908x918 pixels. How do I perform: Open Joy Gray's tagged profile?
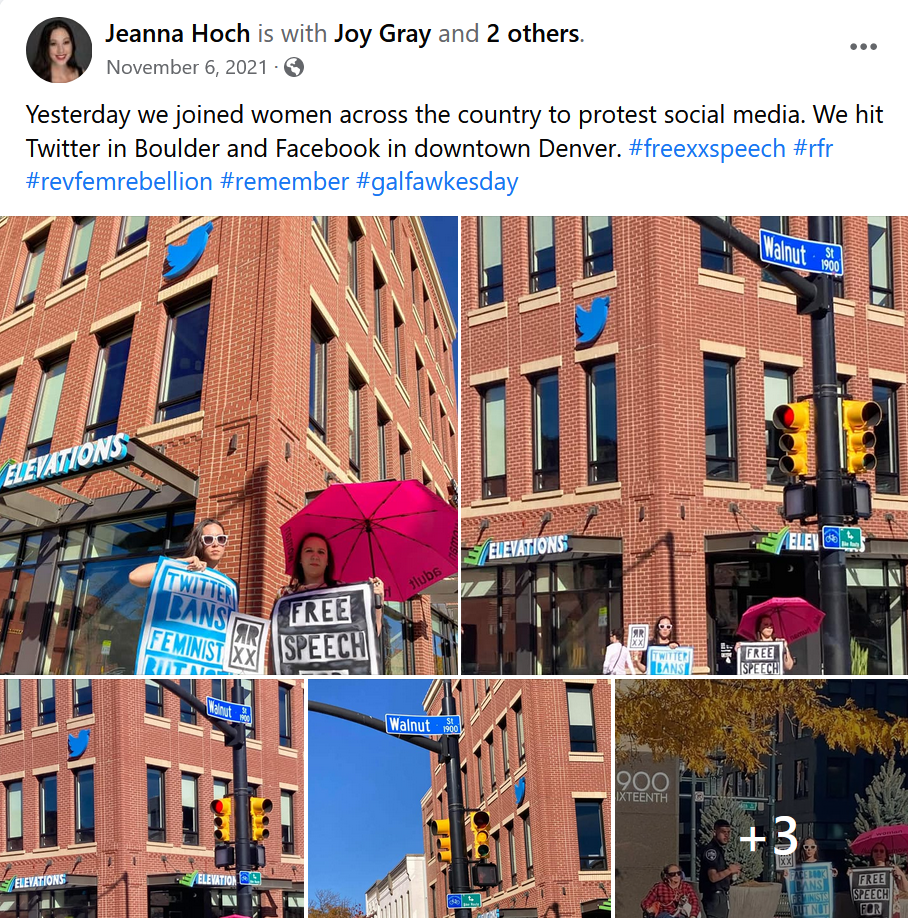pyautogui.click(x=382, y=33)
